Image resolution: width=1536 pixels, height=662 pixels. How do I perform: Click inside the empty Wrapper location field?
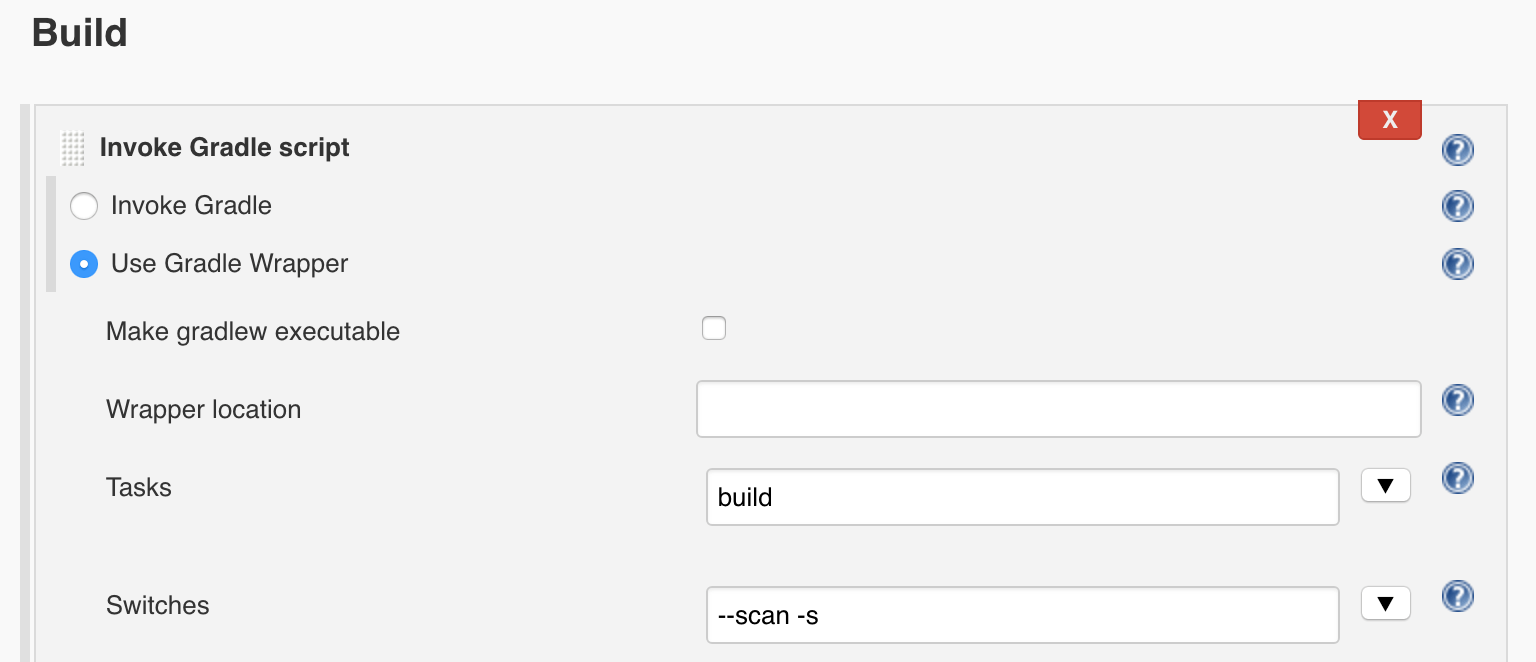(1057, 409)
